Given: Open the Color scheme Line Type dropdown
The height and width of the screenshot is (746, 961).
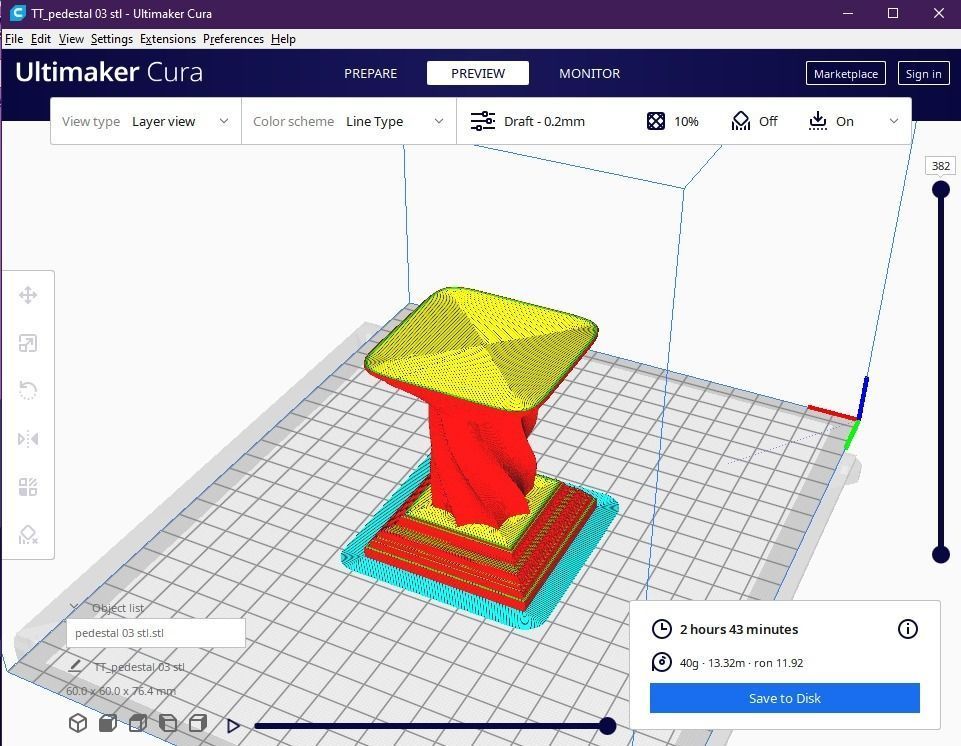Looking at the screenshot, I should pos(349,121).
